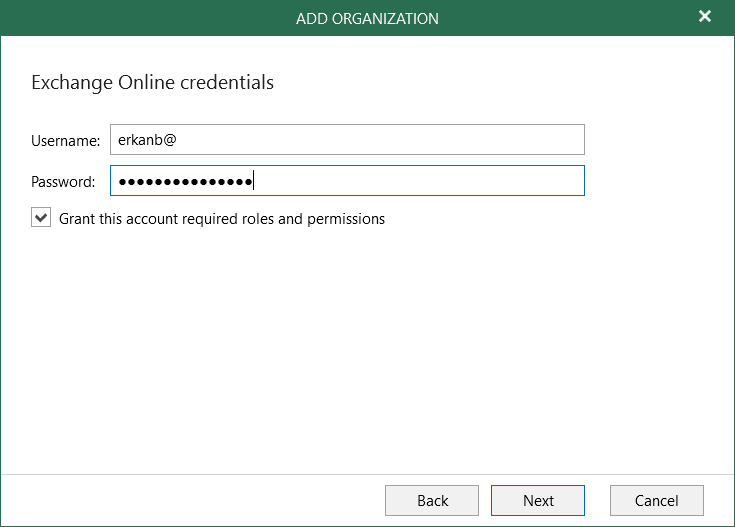This screenshot has height=527, width=735.
Task: Focus the Password input field
Action: pos(346,181)
